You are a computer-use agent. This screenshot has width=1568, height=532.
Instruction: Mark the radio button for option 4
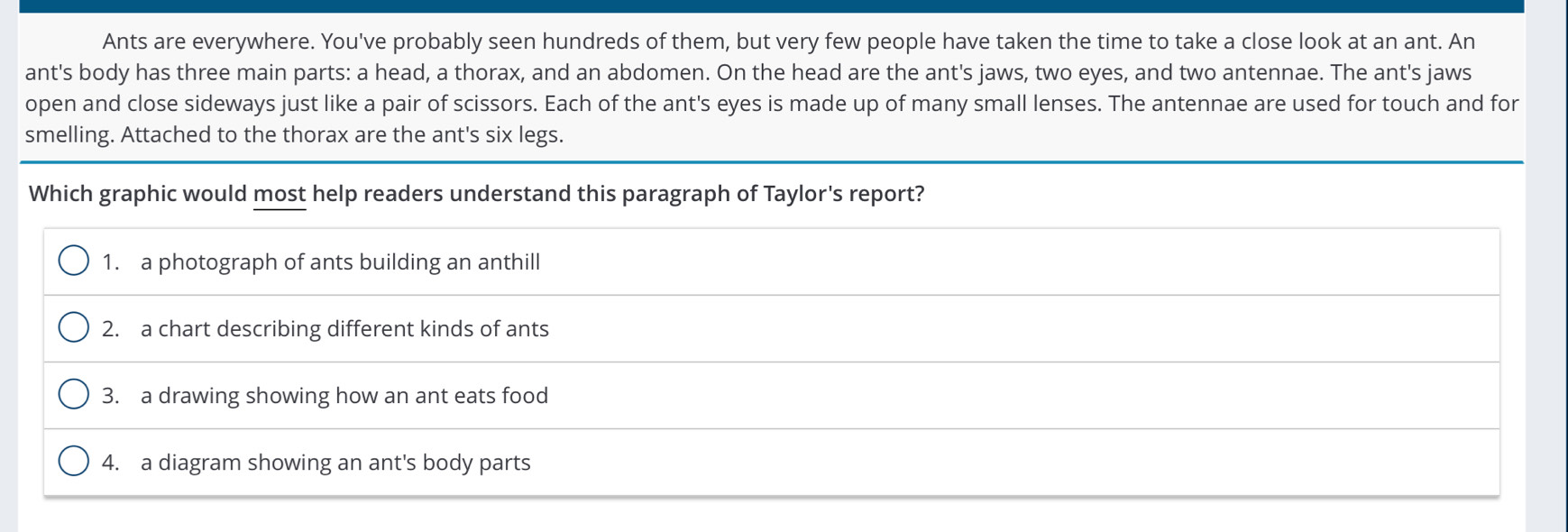[74, 462]
